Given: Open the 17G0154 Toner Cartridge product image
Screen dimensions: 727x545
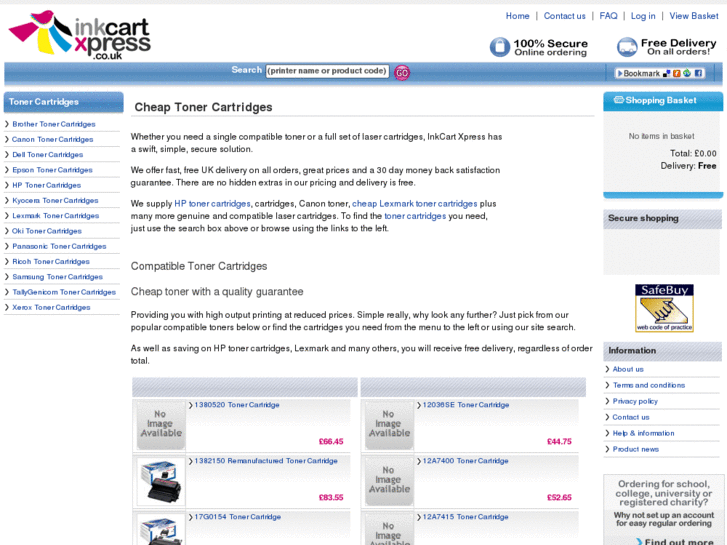Looking at the screenshot, I should pyautogui.click(x=160, y=530).
